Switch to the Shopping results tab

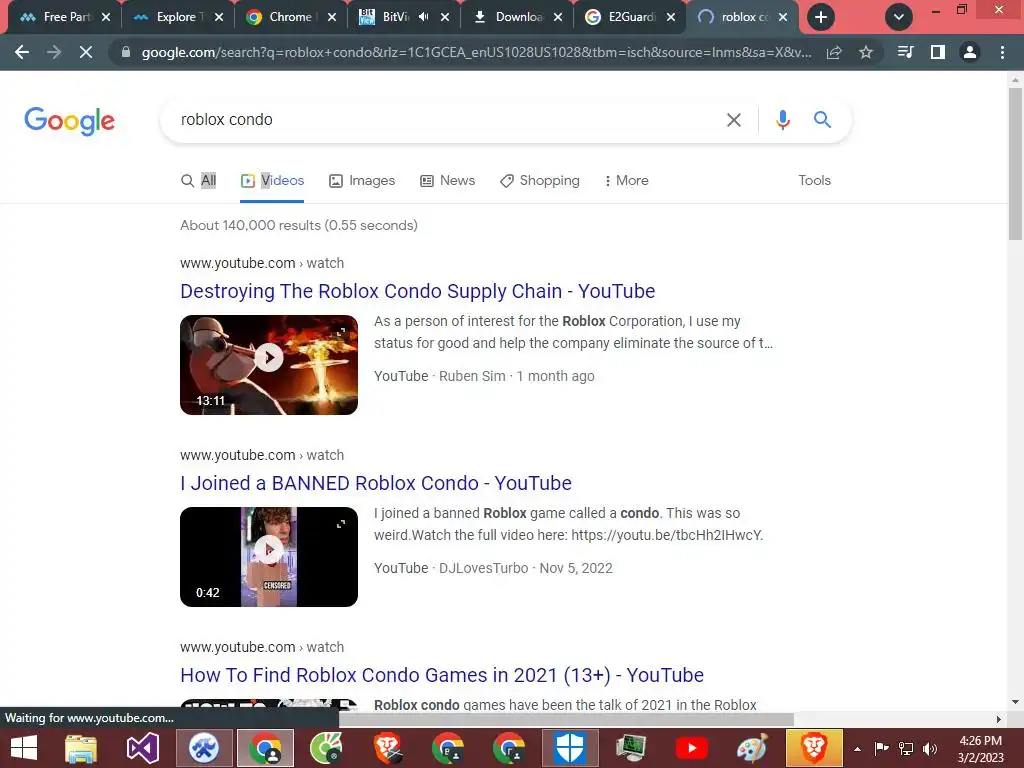coord(539,181)
